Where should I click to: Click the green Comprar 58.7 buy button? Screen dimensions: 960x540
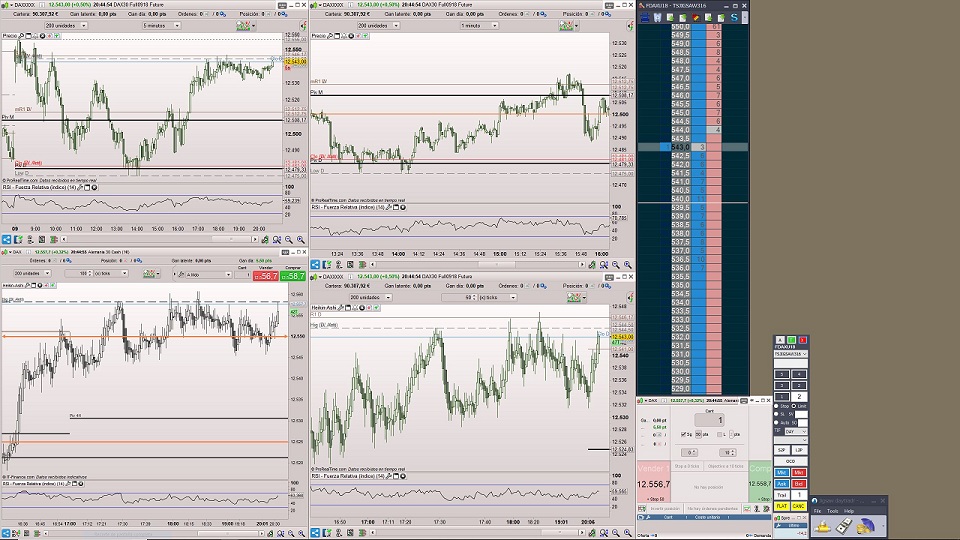tap(295, 275)
